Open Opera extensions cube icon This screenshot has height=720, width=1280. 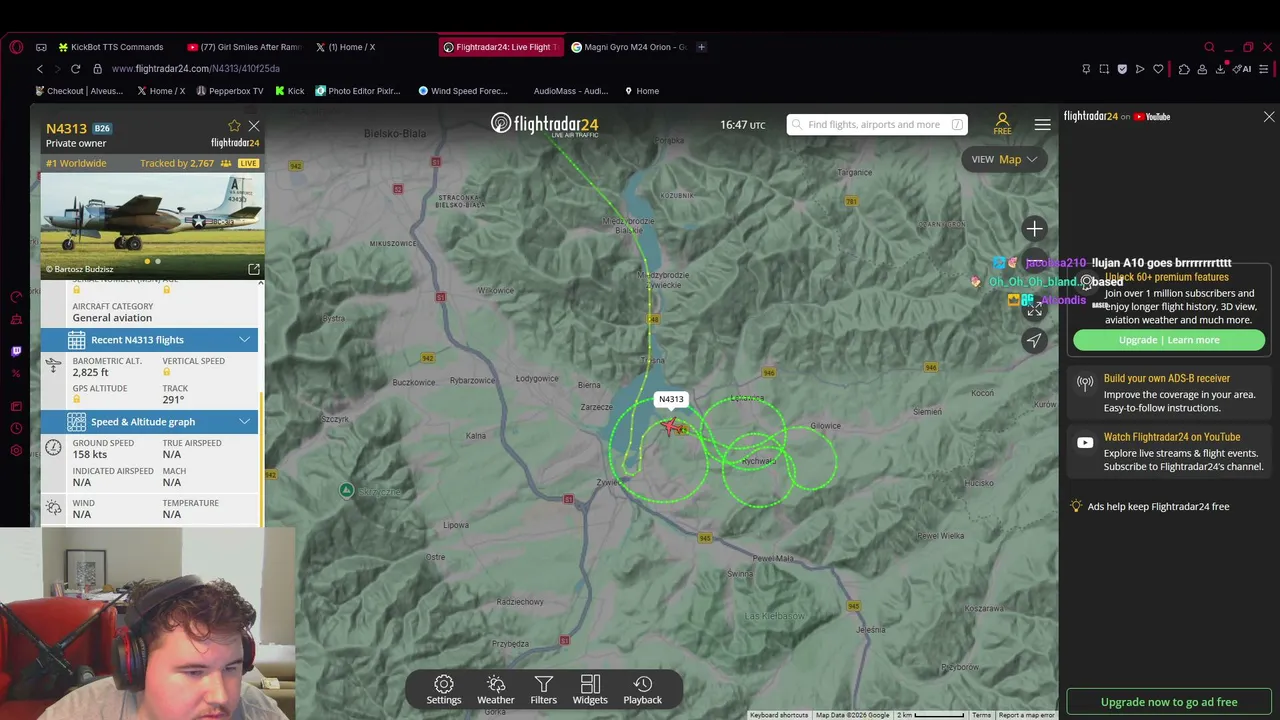pos(1184,69)
